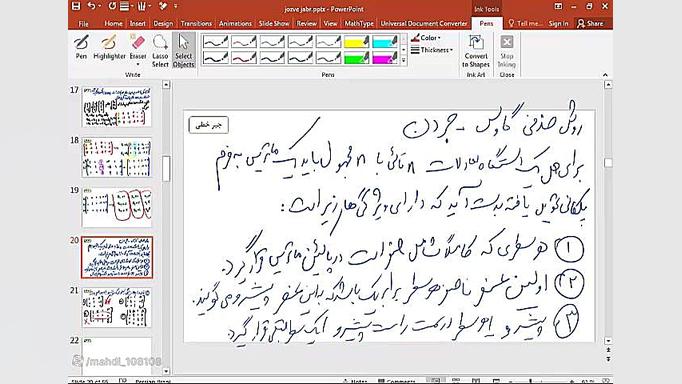Open the slide 19 thumbnail
Screen dimensions: 682x384
point(117,207)
